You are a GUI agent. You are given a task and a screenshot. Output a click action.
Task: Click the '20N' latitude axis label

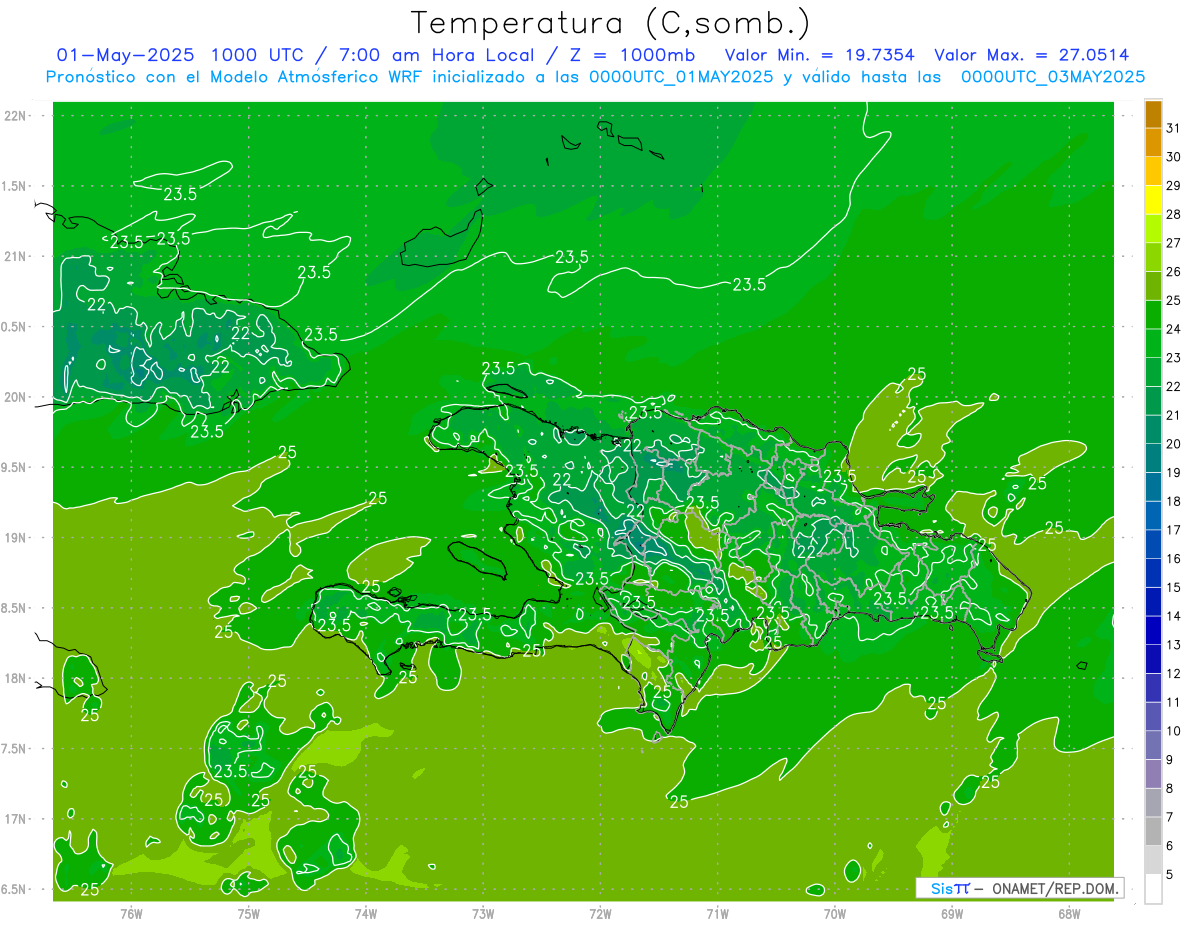[16, 397]
